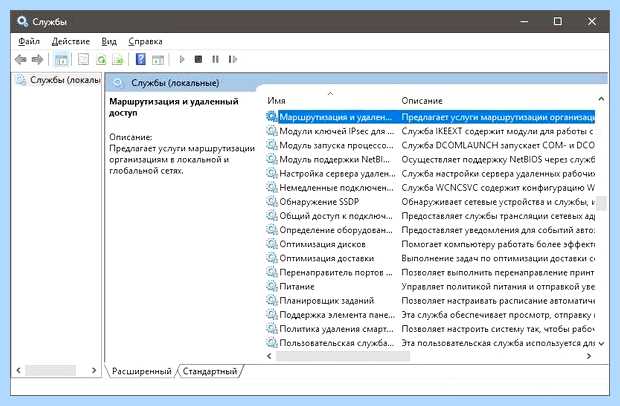Select the Поддержка элемента пане... service
This screenshot has width=620, height=406.
(x=337, y=315)
